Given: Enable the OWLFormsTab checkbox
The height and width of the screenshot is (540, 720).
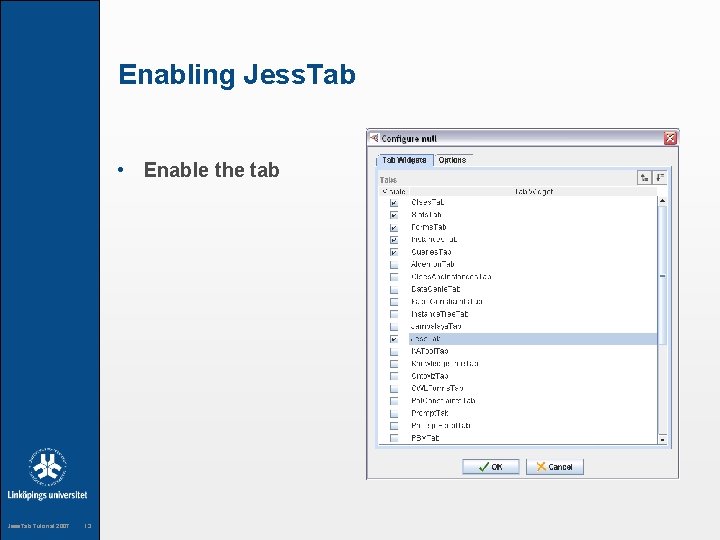Looking at the screenshot, I should click(394, 388).
